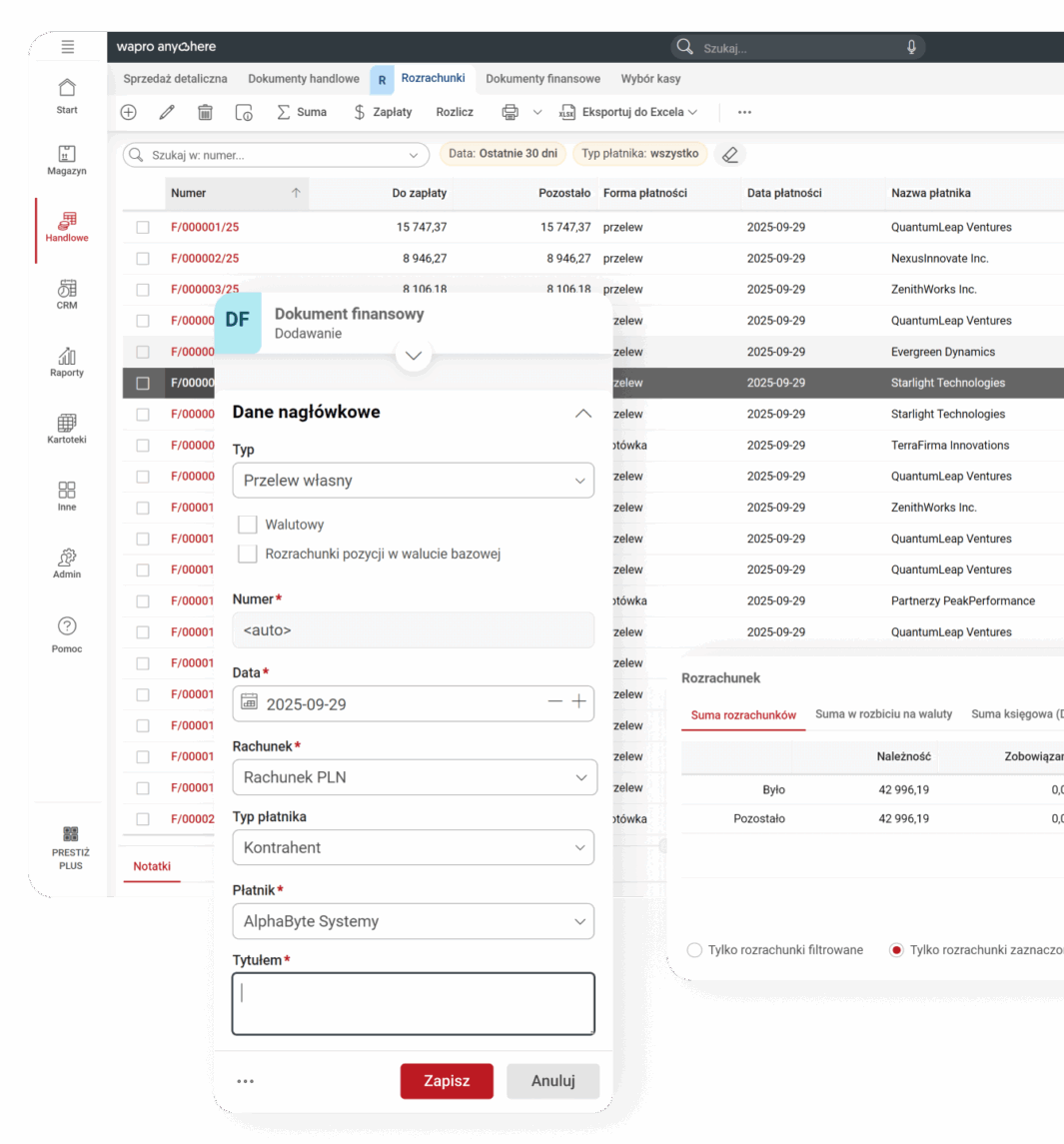The height and width of the screenshot is (1144, 1064).
Task: Expand the Rachunek PLN dropdown
Action: click(413, 777)
